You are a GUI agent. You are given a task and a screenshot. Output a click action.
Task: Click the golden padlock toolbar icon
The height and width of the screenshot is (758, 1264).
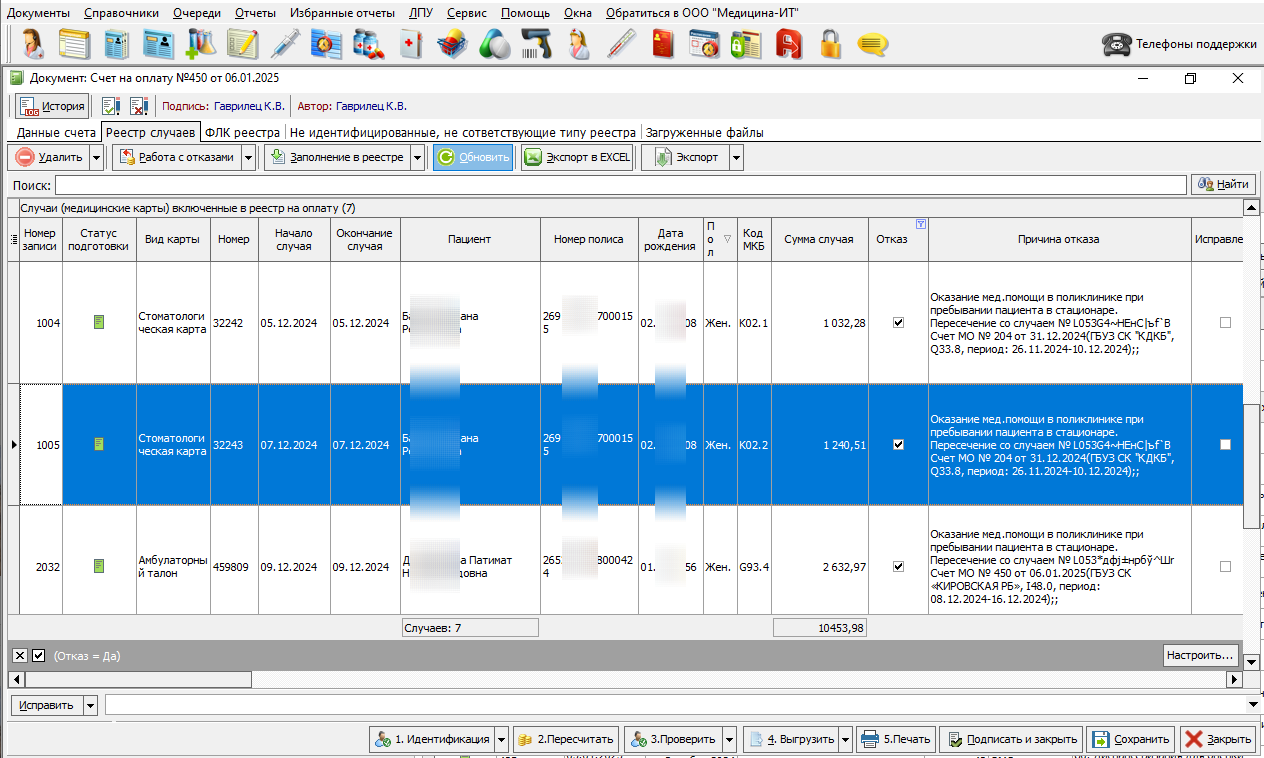pos(831,44)
